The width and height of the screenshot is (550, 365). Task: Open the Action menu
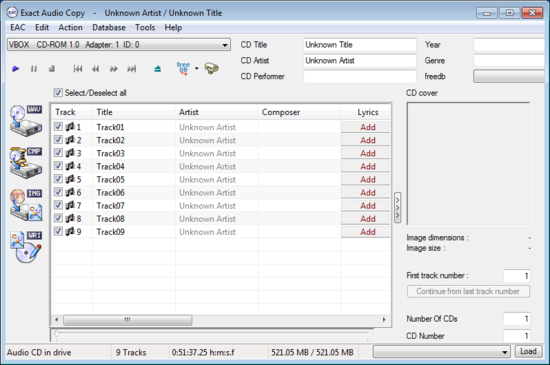71,27
